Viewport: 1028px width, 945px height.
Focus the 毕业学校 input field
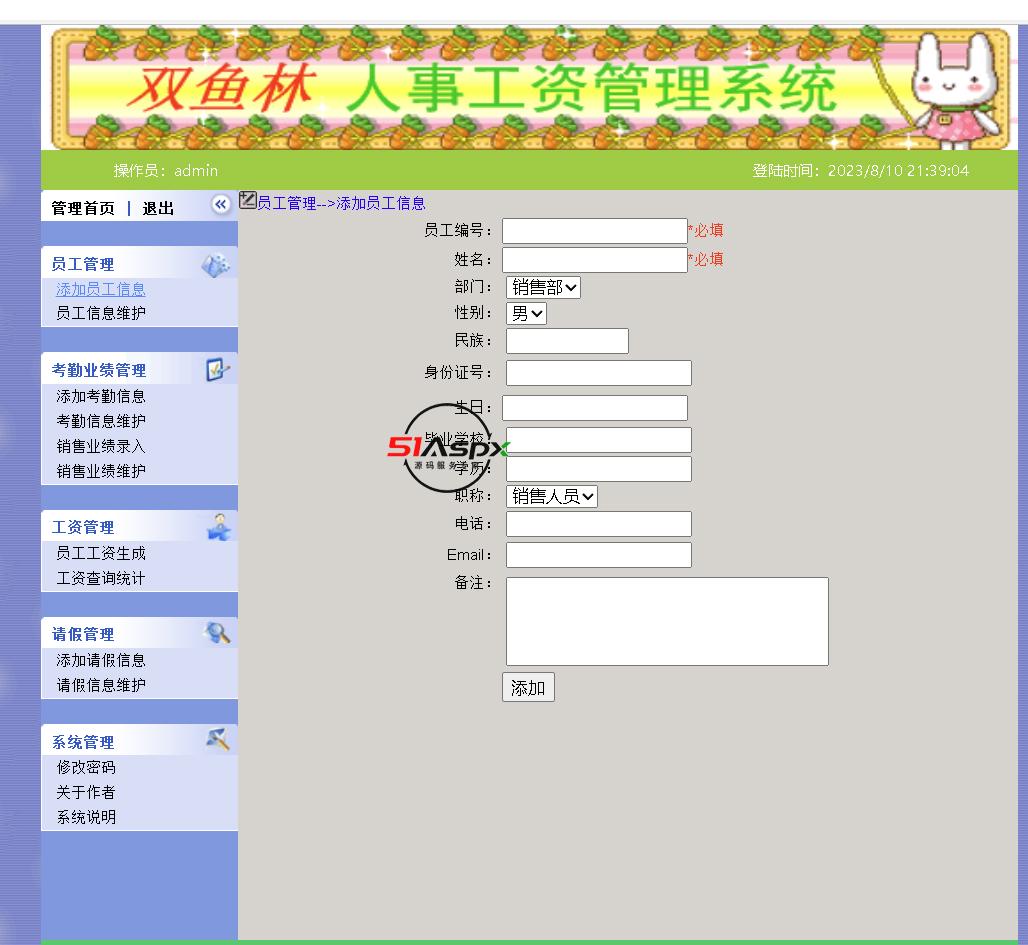(x=599, y=440)
